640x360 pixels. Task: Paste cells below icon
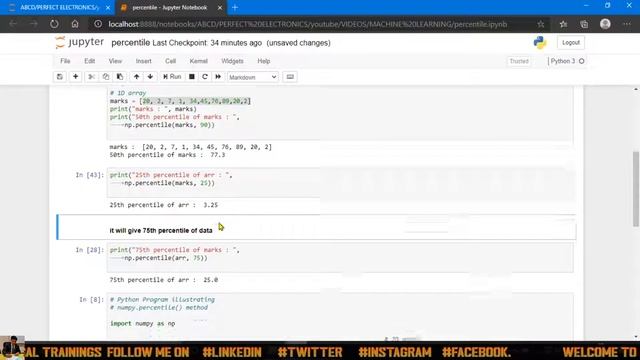point(120,77)
